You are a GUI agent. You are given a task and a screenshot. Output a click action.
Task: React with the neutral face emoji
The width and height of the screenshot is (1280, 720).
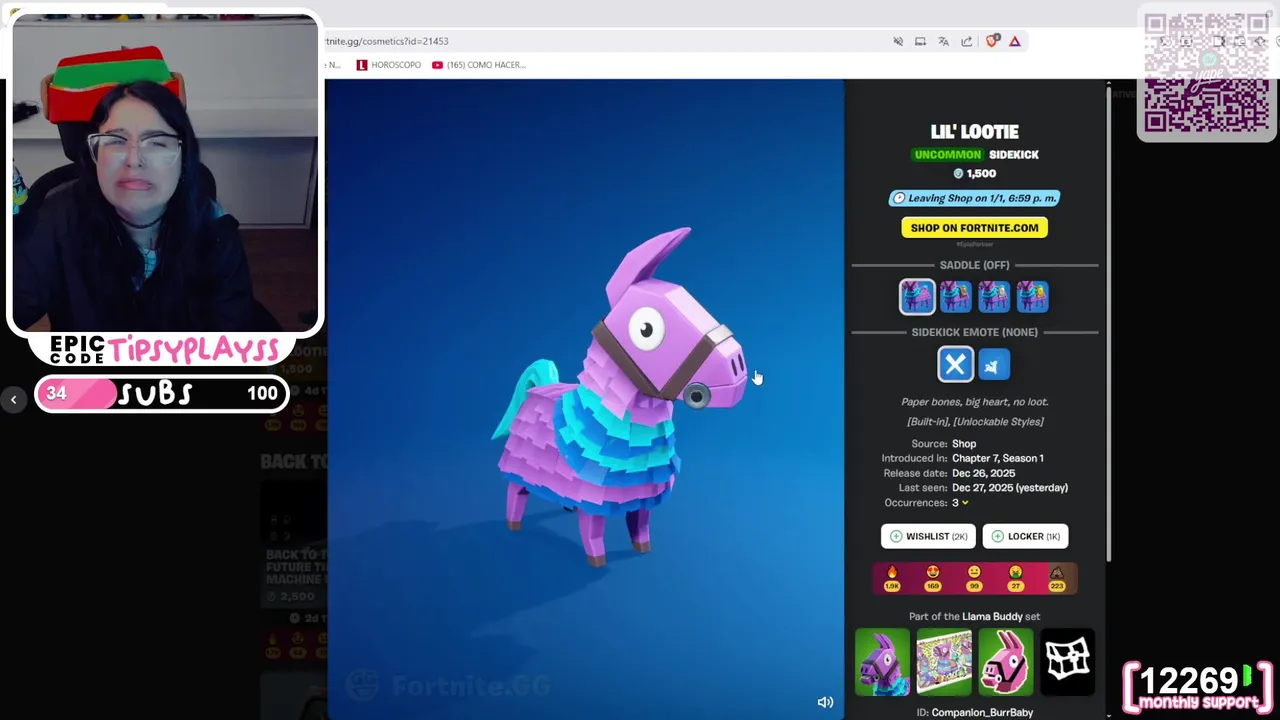pos(974,578)
